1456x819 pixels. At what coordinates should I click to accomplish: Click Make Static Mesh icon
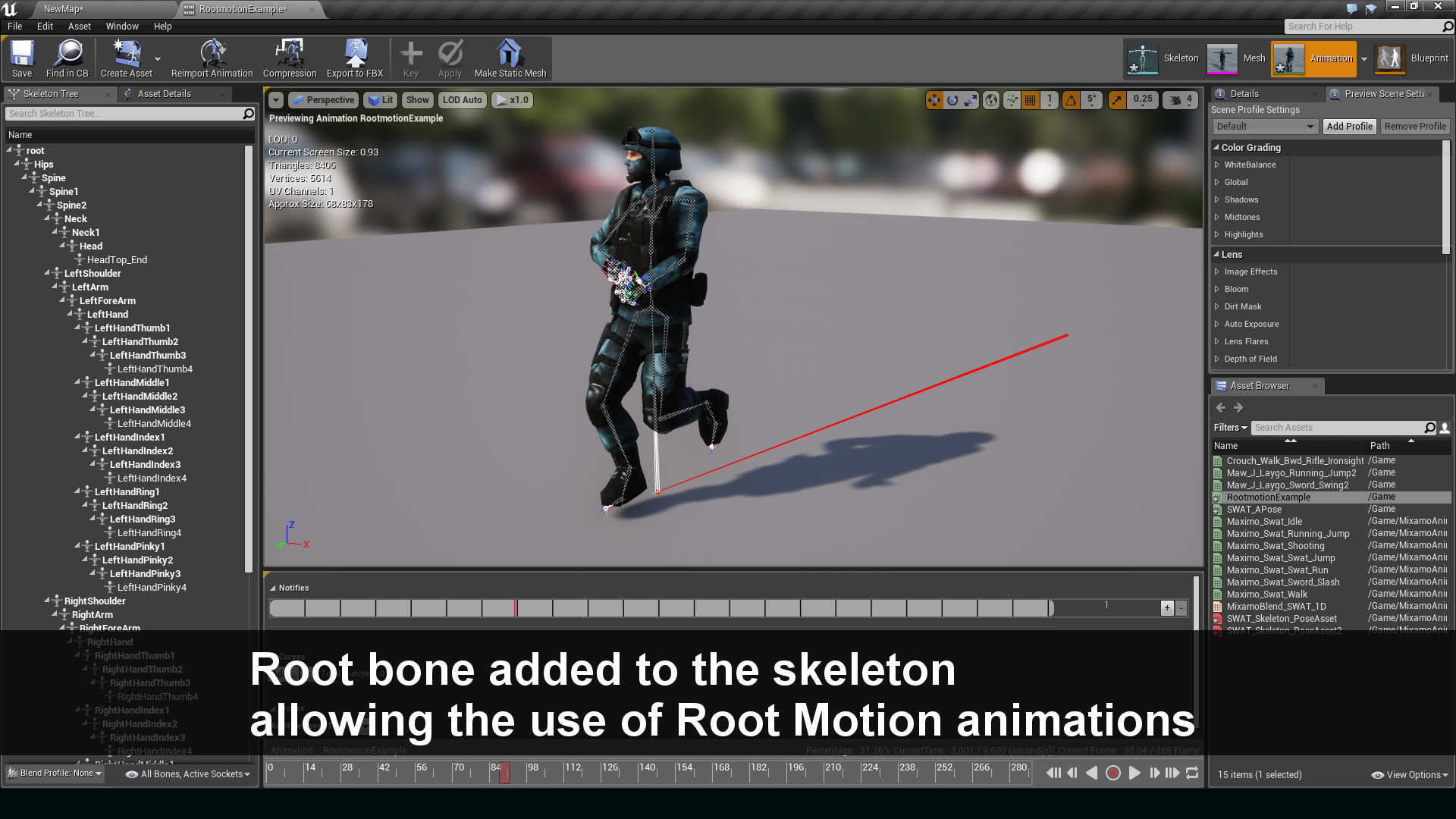[x=510, y=59]
